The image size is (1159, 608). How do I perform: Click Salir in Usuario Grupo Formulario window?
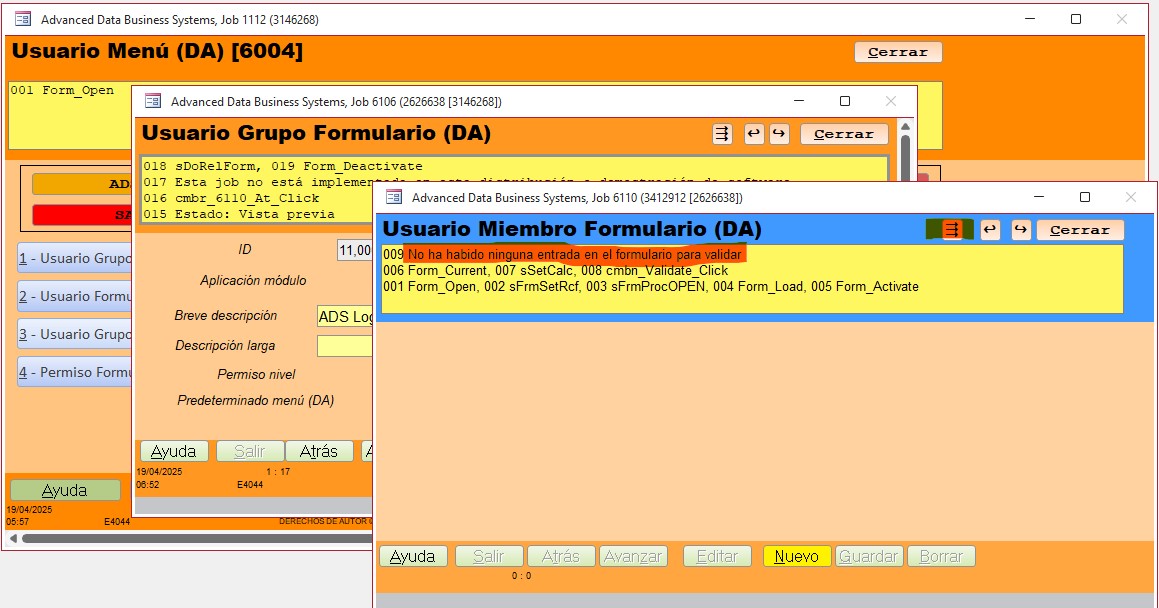(250, 451)
